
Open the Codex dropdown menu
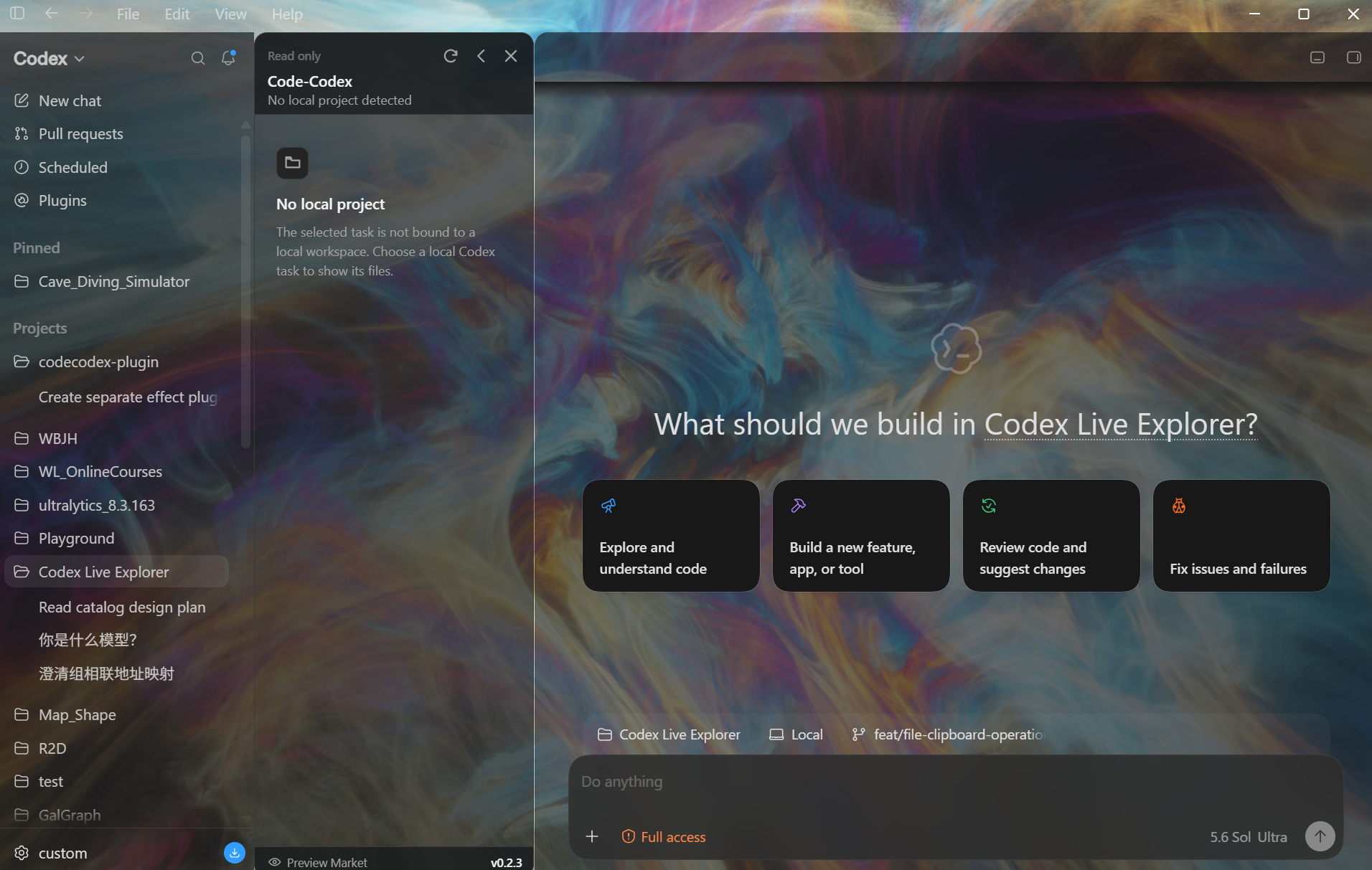[x=49, y=58]
